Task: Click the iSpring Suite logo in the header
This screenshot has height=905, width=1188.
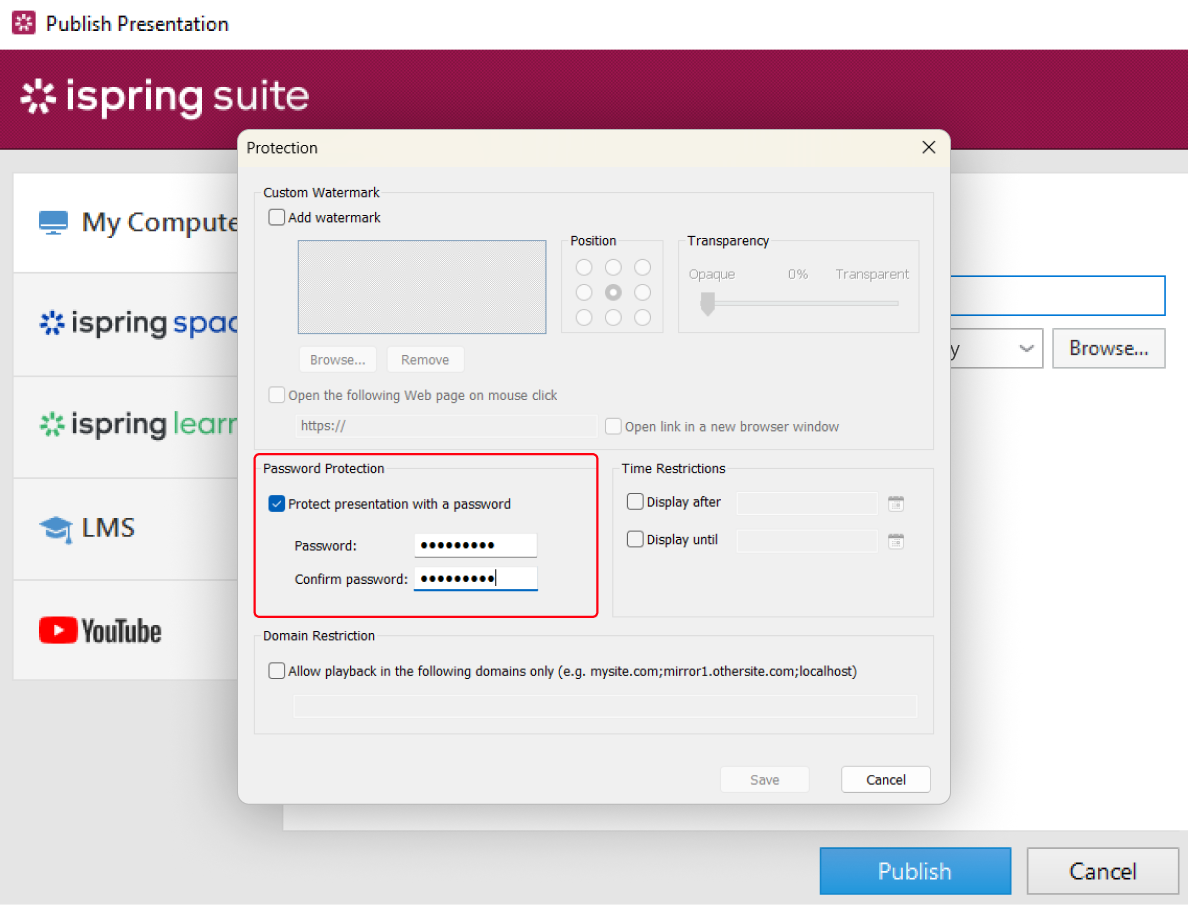Action: (163, 97)
